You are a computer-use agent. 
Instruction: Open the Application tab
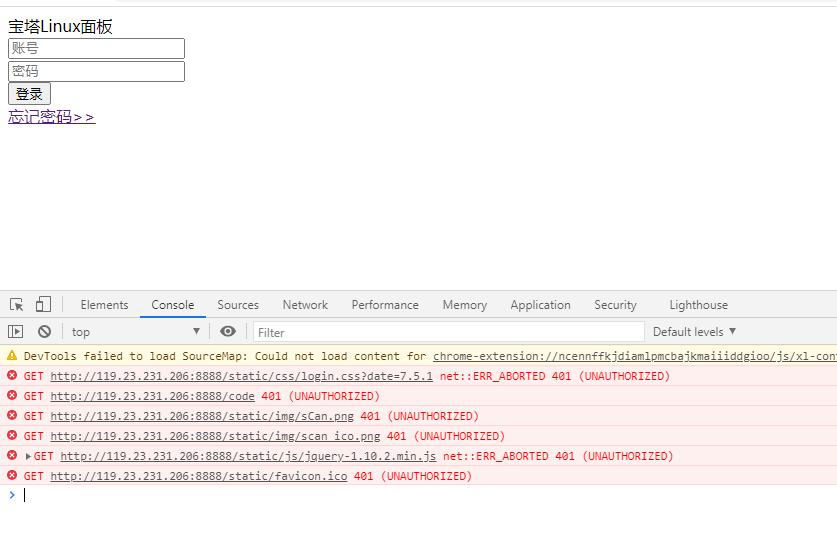click(540, 305)
